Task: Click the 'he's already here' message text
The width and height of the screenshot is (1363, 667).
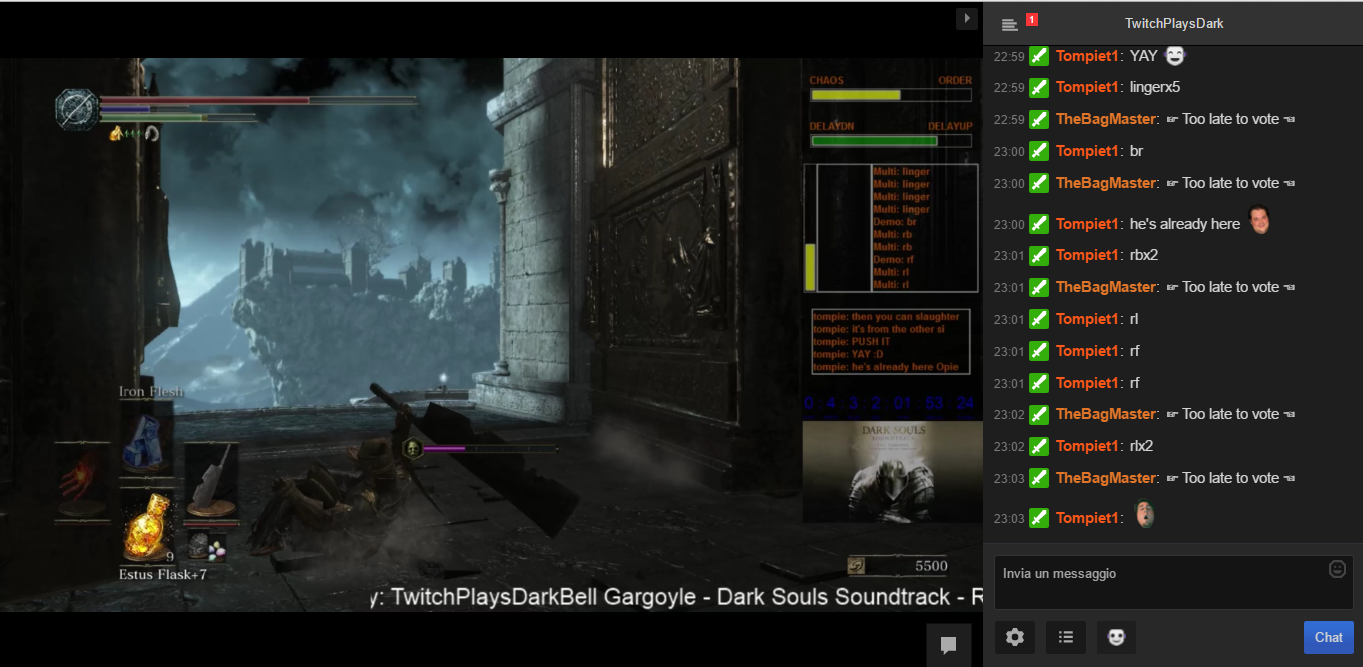Action: coord(1185,224)
